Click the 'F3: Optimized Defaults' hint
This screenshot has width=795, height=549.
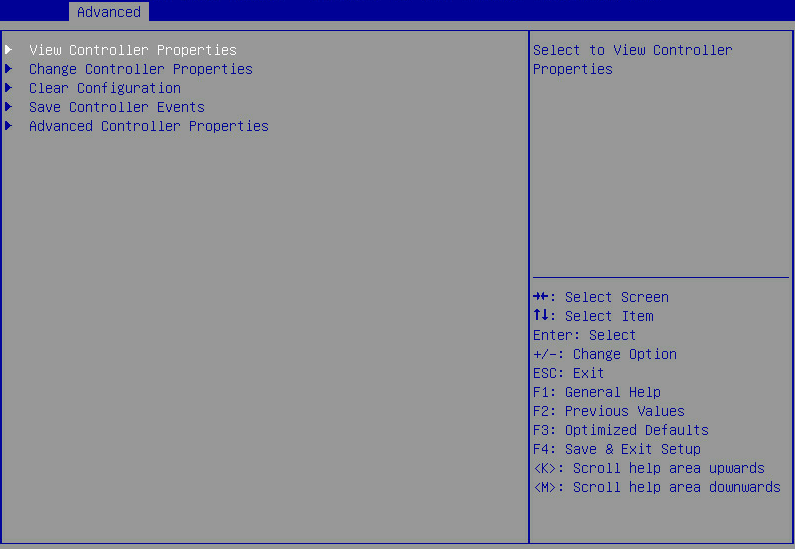point(621,430)
